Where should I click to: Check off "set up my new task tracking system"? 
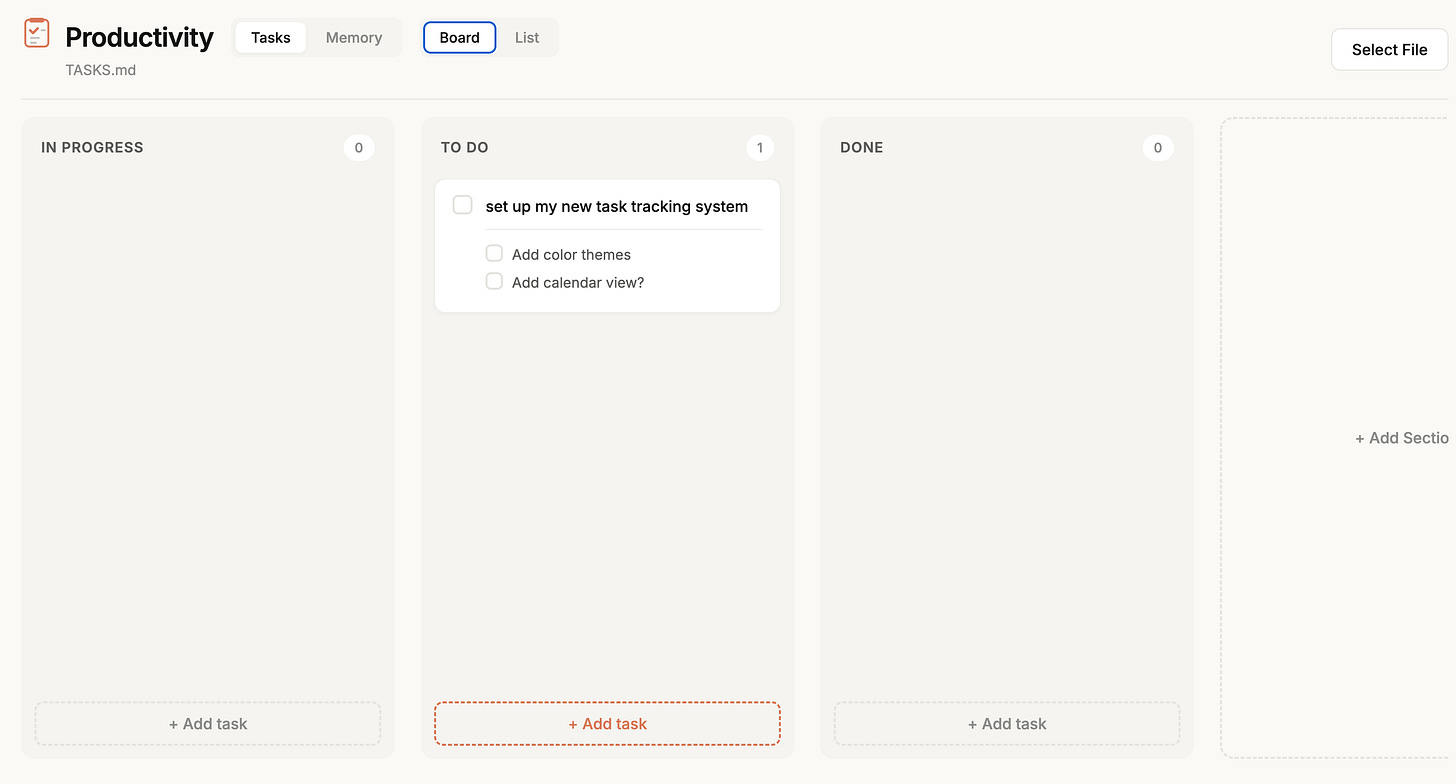coord(462,204)
